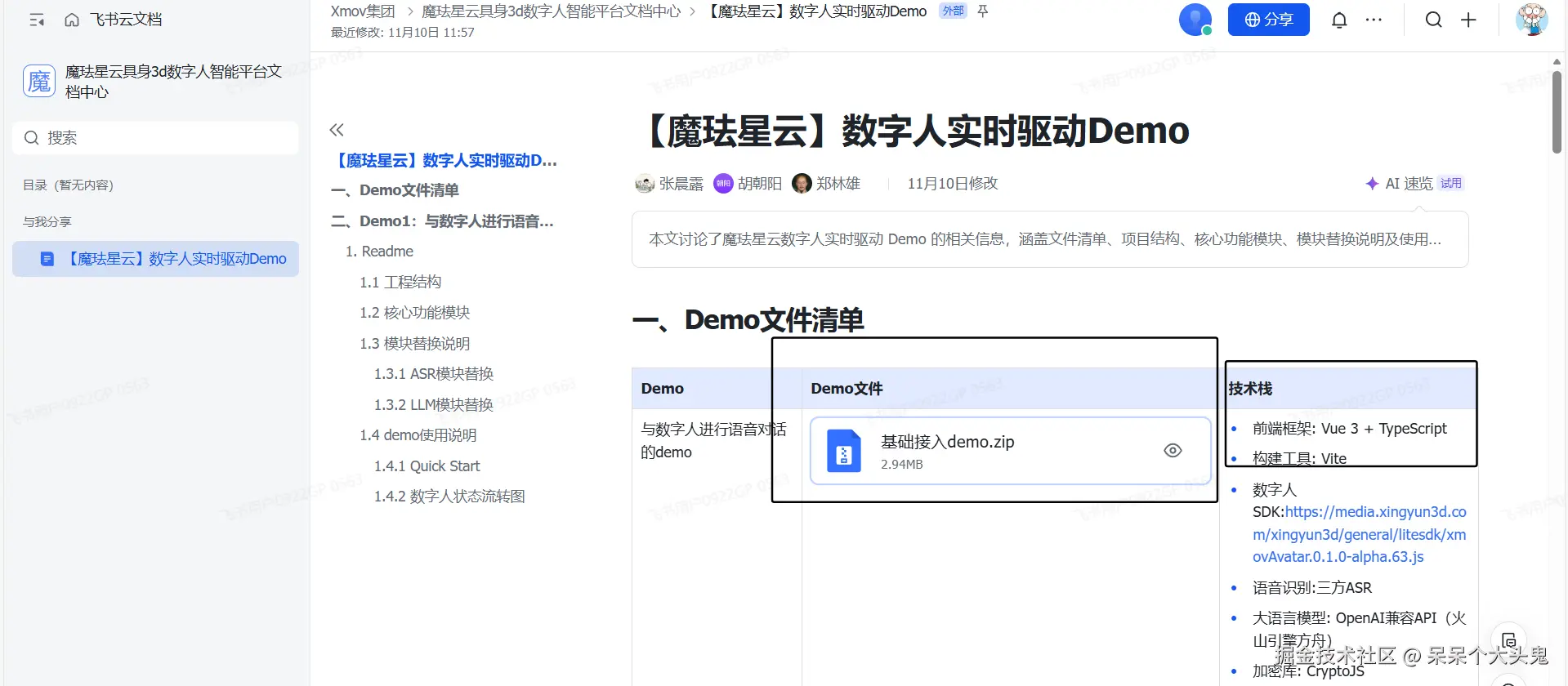The image size is (1568, 686).
Task: Go to outline item 1.1 工程结构
Action: (x=400, y=283)
